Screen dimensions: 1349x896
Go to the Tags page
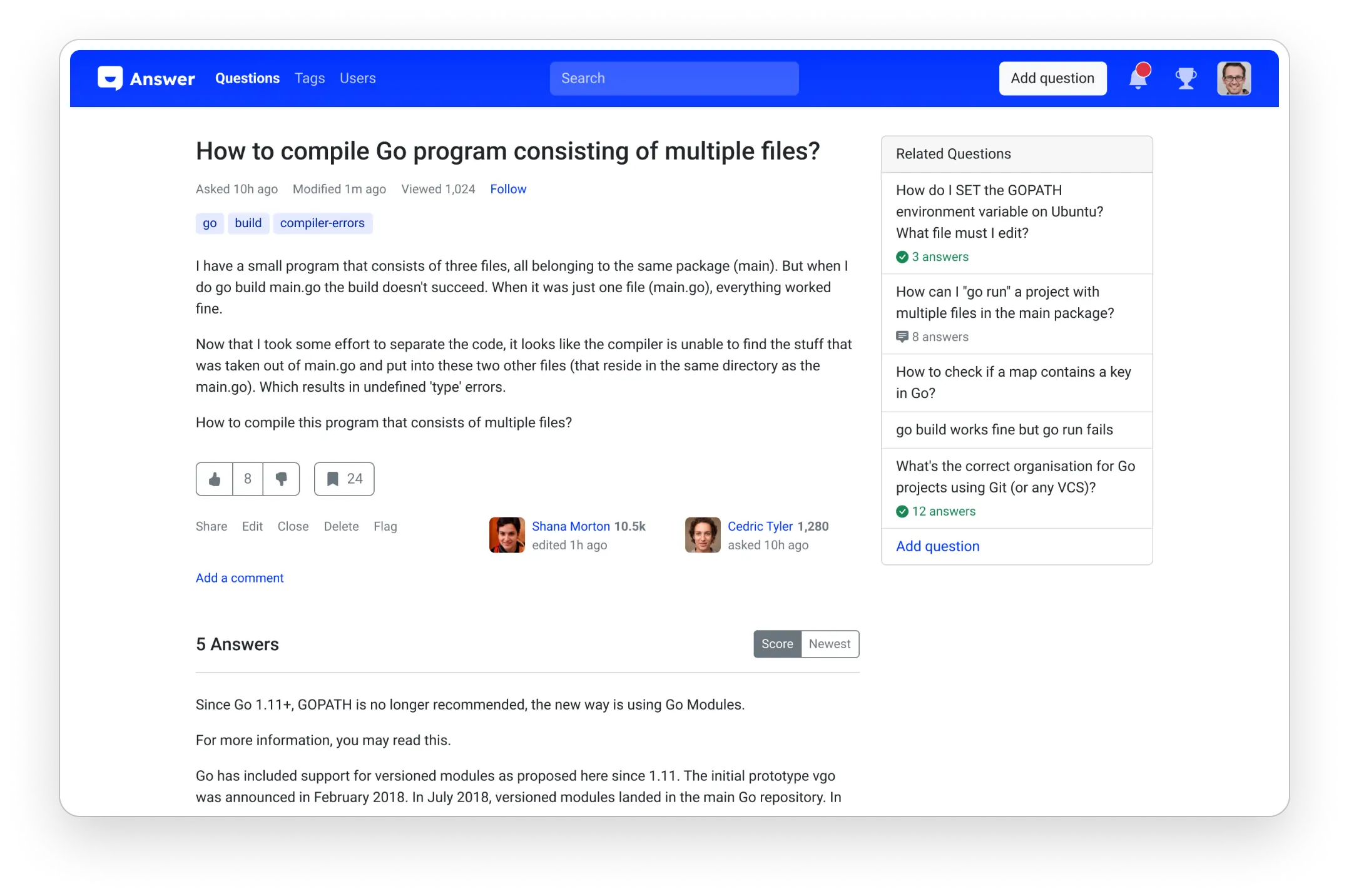point(310,78)
